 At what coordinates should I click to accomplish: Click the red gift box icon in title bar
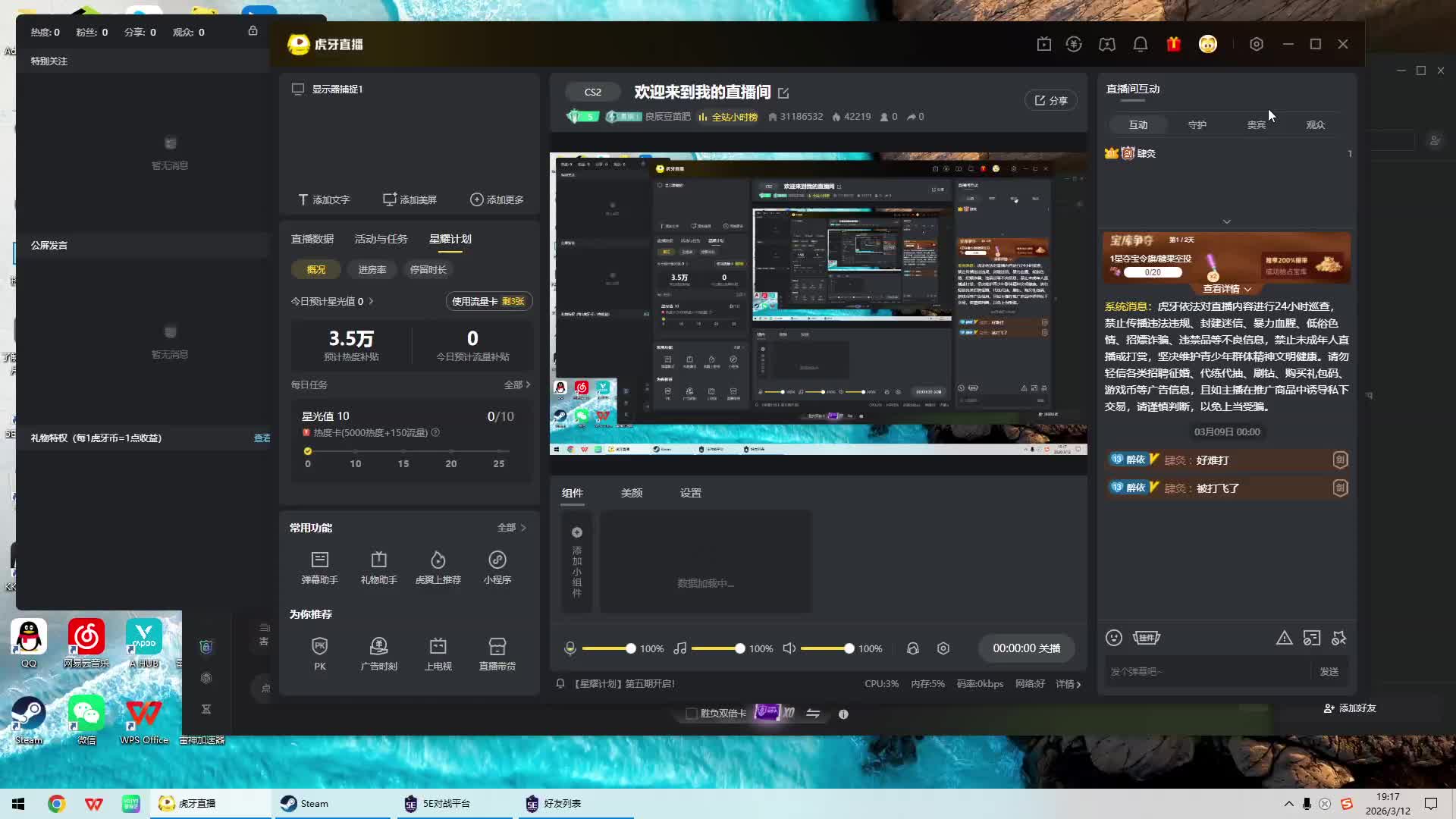click(1173, 45)
